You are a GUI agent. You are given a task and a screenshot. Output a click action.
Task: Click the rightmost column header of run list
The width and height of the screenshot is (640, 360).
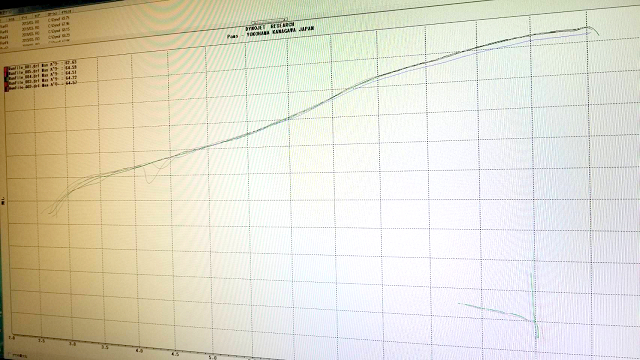(66, 12)
